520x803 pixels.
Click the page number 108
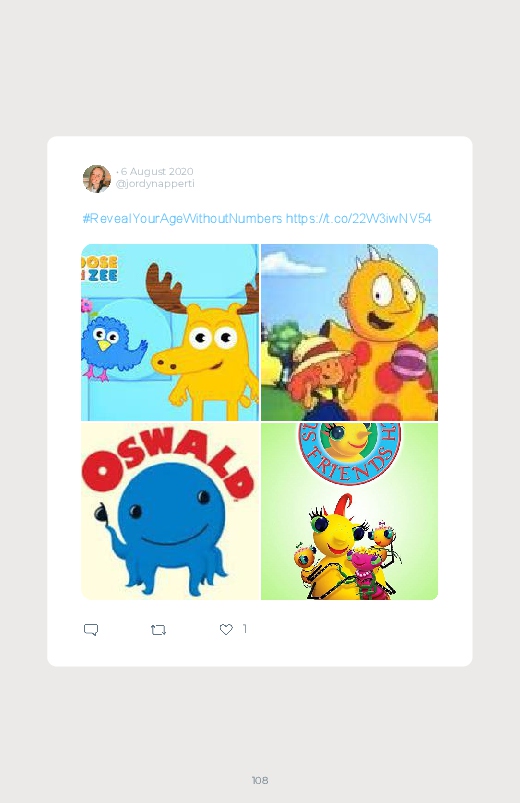(x=260, y=780)
